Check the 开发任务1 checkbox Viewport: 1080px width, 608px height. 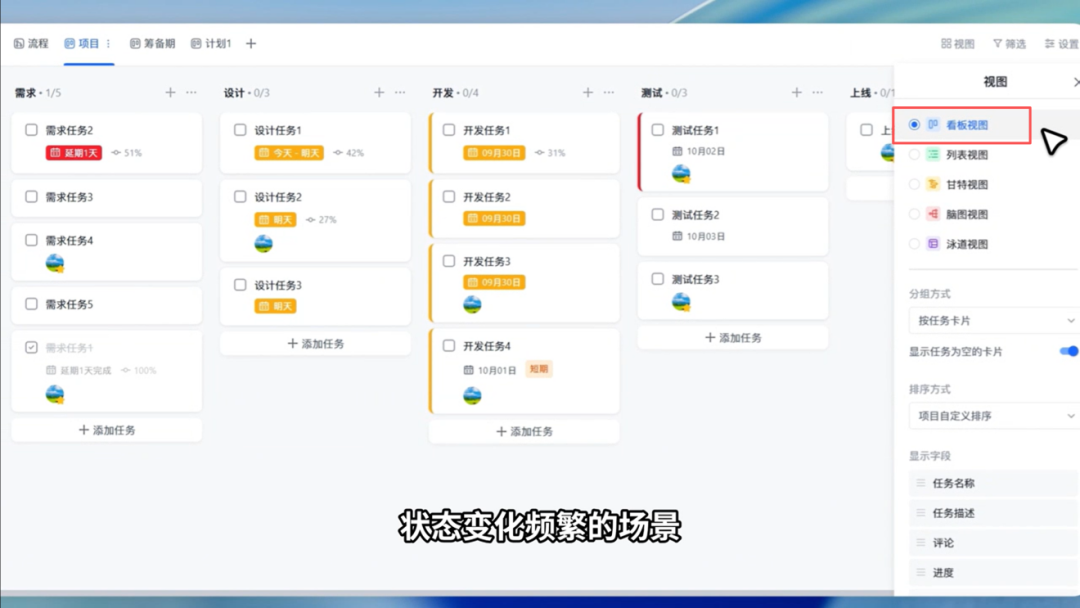click(448, 129)
